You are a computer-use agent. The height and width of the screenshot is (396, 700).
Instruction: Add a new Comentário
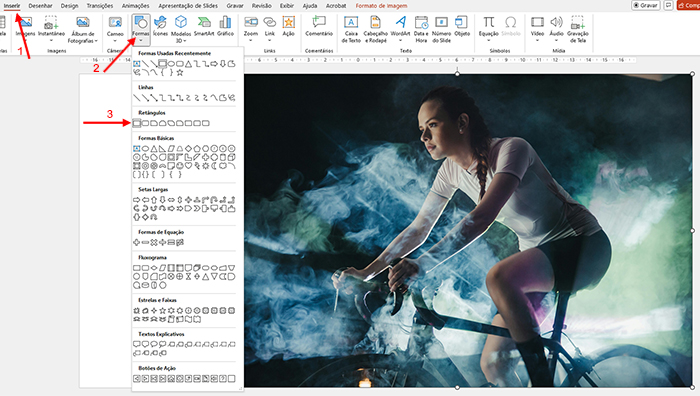pos(319,26)
